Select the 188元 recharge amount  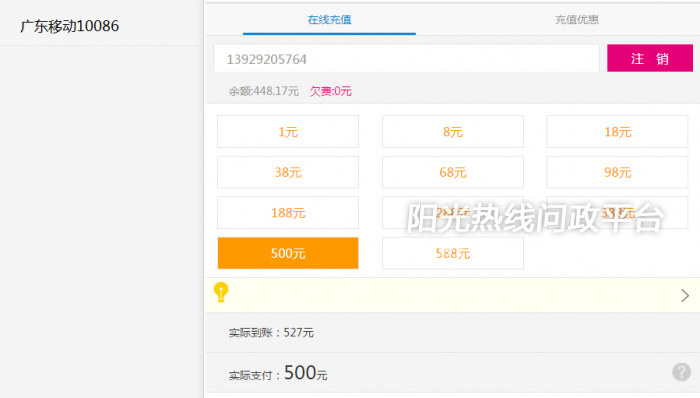(x=288, y=213)
